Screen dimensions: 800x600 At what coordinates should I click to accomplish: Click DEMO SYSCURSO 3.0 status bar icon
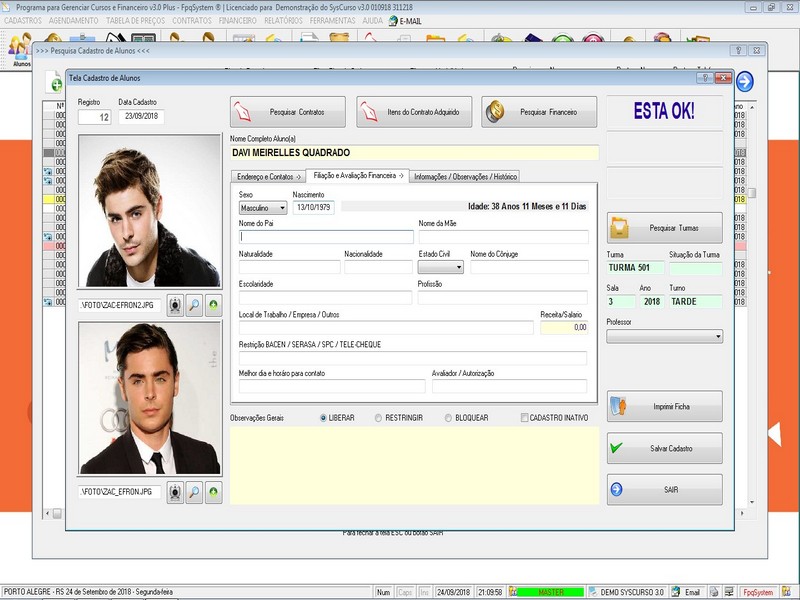tap(593, 592)
